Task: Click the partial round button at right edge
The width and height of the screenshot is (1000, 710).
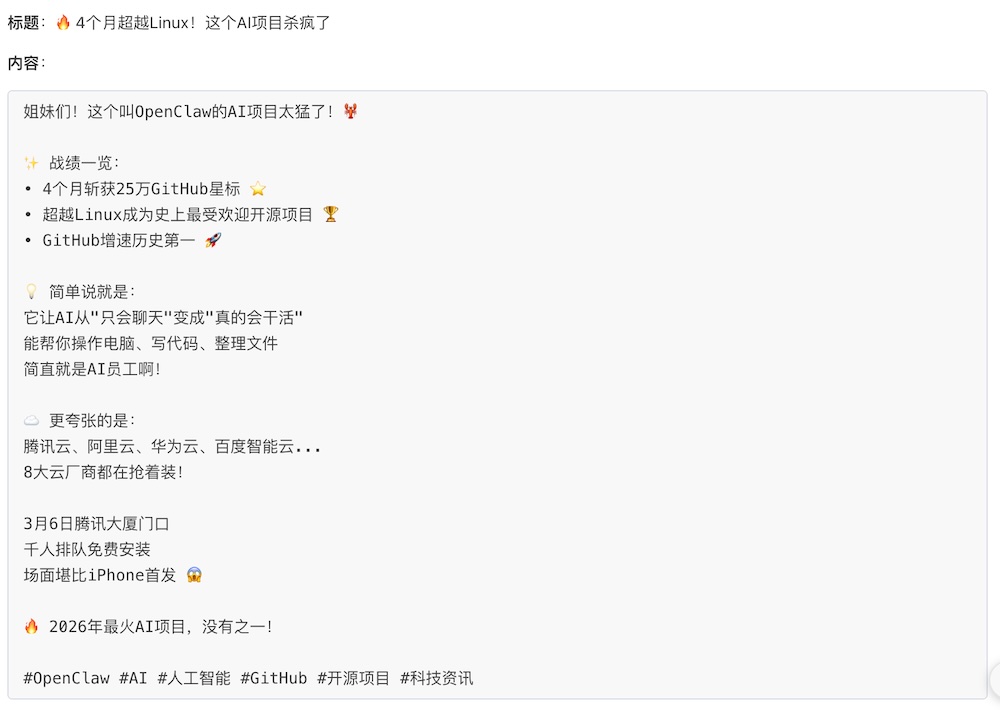Action: click(x=994, y=681)
